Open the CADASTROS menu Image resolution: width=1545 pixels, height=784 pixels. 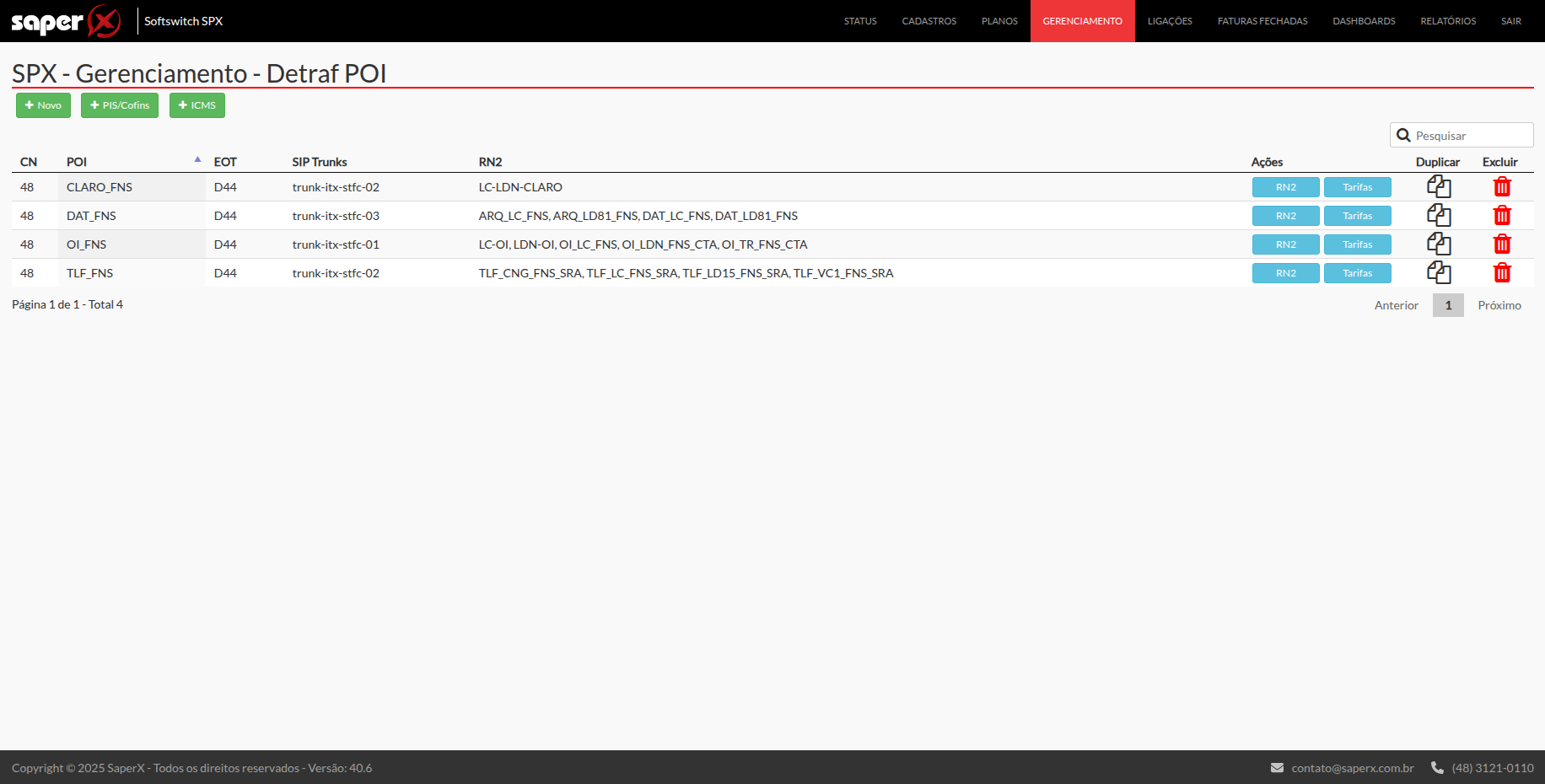[929, 21]
